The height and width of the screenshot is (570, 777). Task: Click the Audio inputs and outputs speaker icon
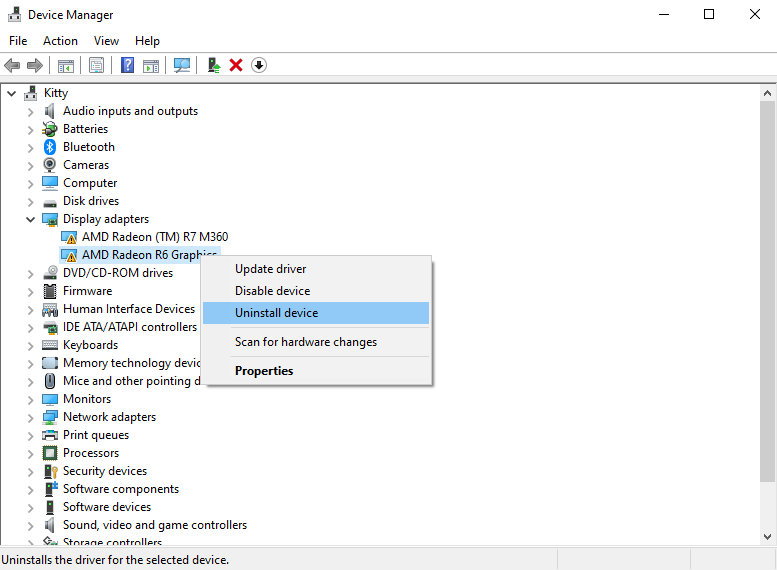pyautogui.click(x=50, y=111)
